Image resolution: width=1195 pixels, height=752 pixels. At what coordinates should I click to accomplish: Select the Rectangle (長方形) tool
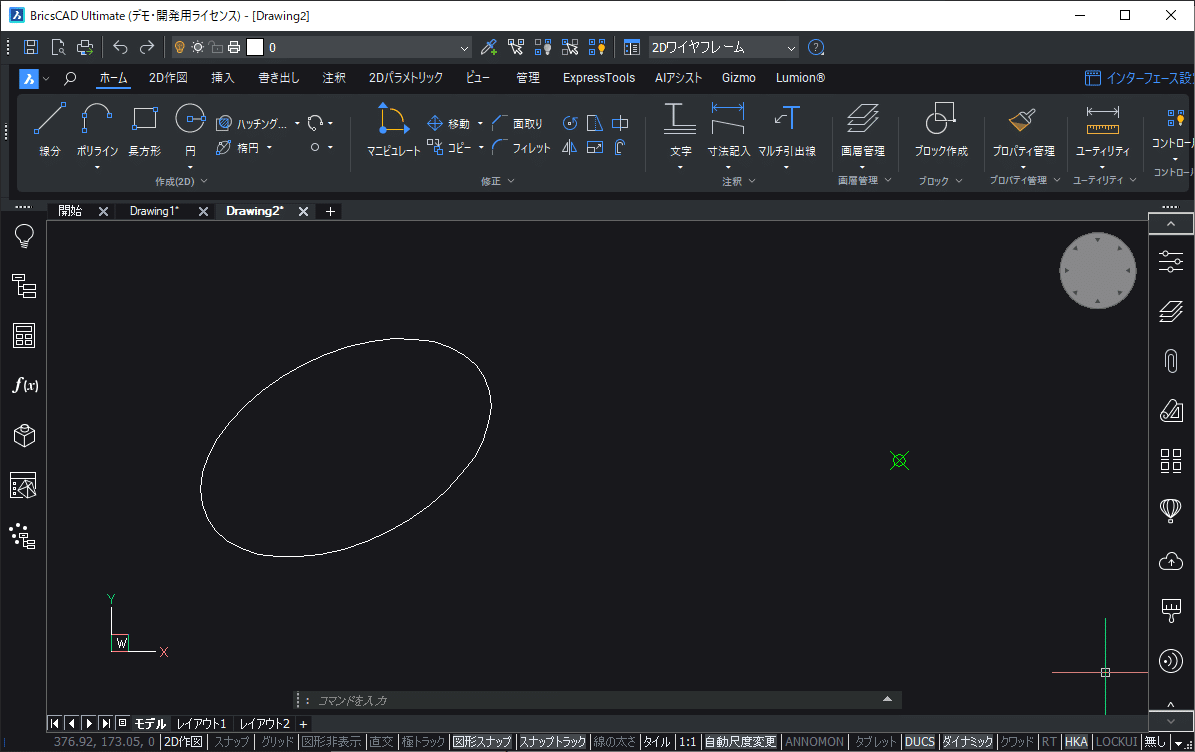144,129
